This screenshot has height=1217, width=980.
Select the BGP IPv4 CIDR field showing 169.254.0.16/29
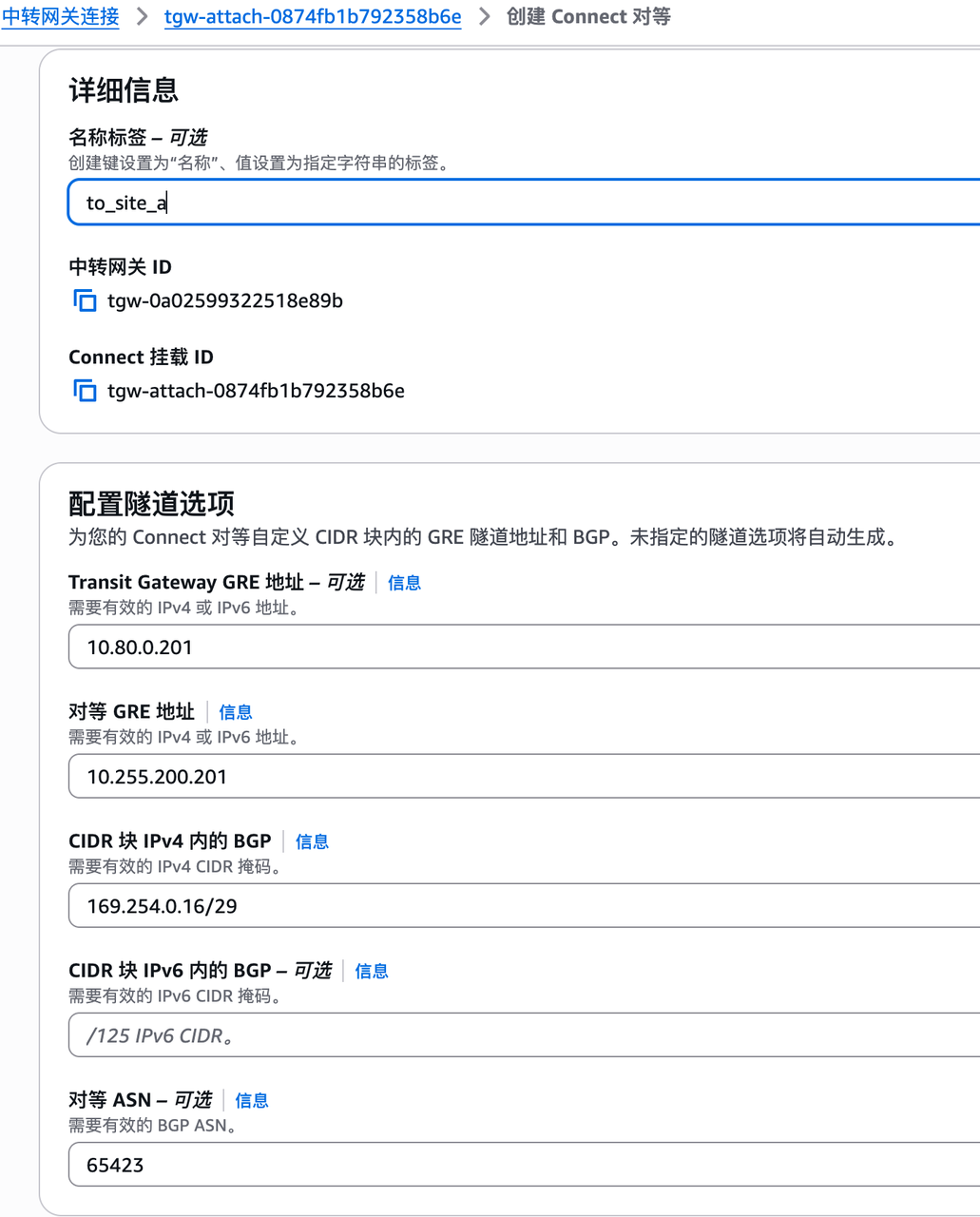[380, 905]
